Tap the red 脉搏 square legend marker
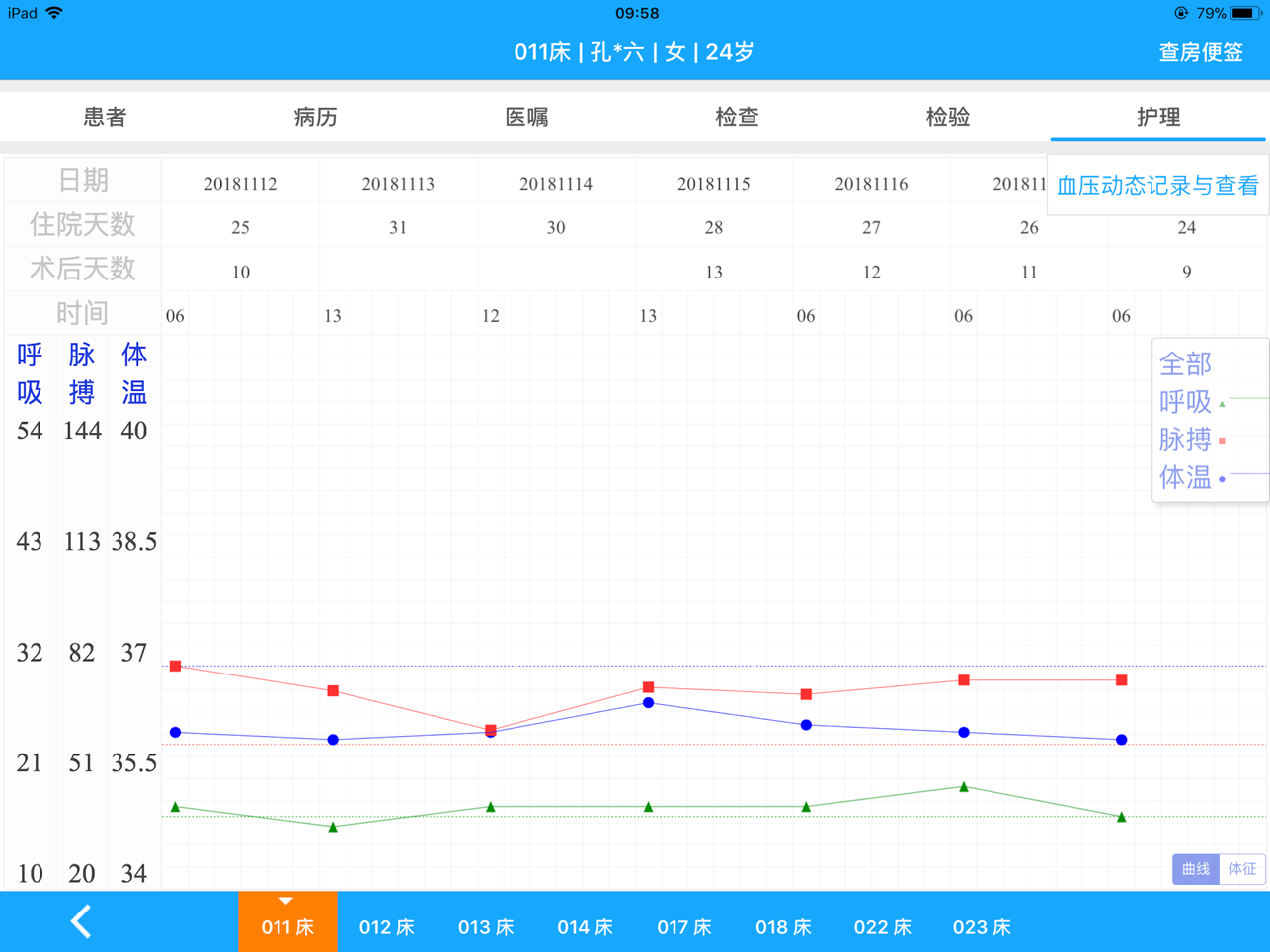Screen dimensions: 1270x952 tap(1223, 440)
